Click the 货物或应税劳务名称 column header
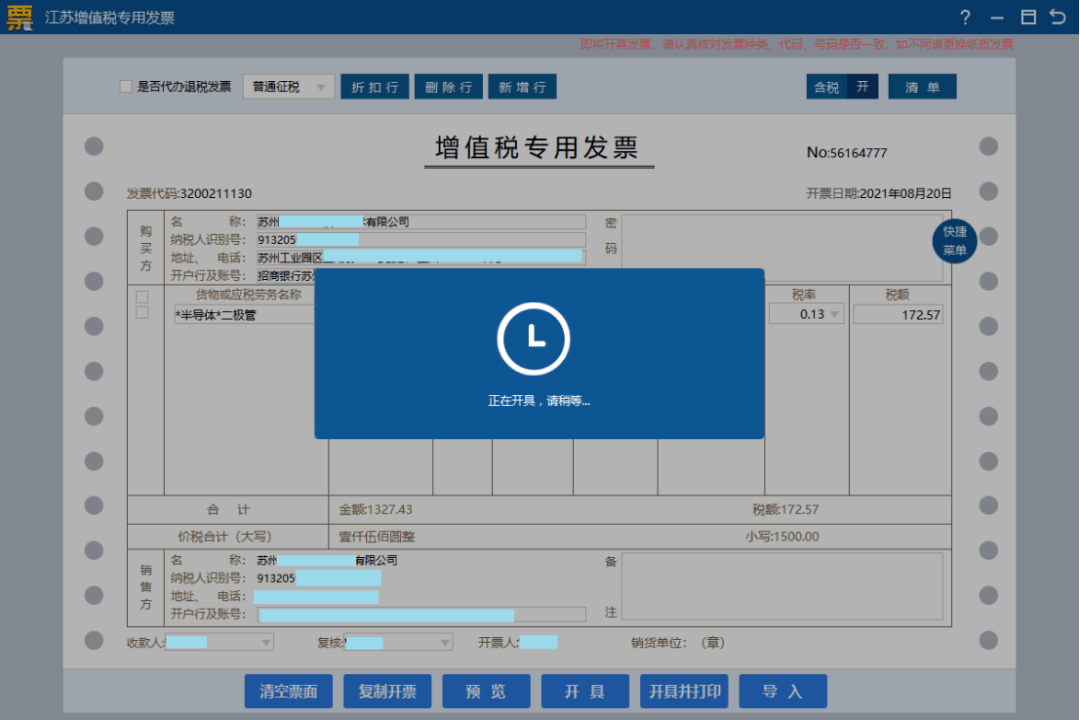 [249, 295]
